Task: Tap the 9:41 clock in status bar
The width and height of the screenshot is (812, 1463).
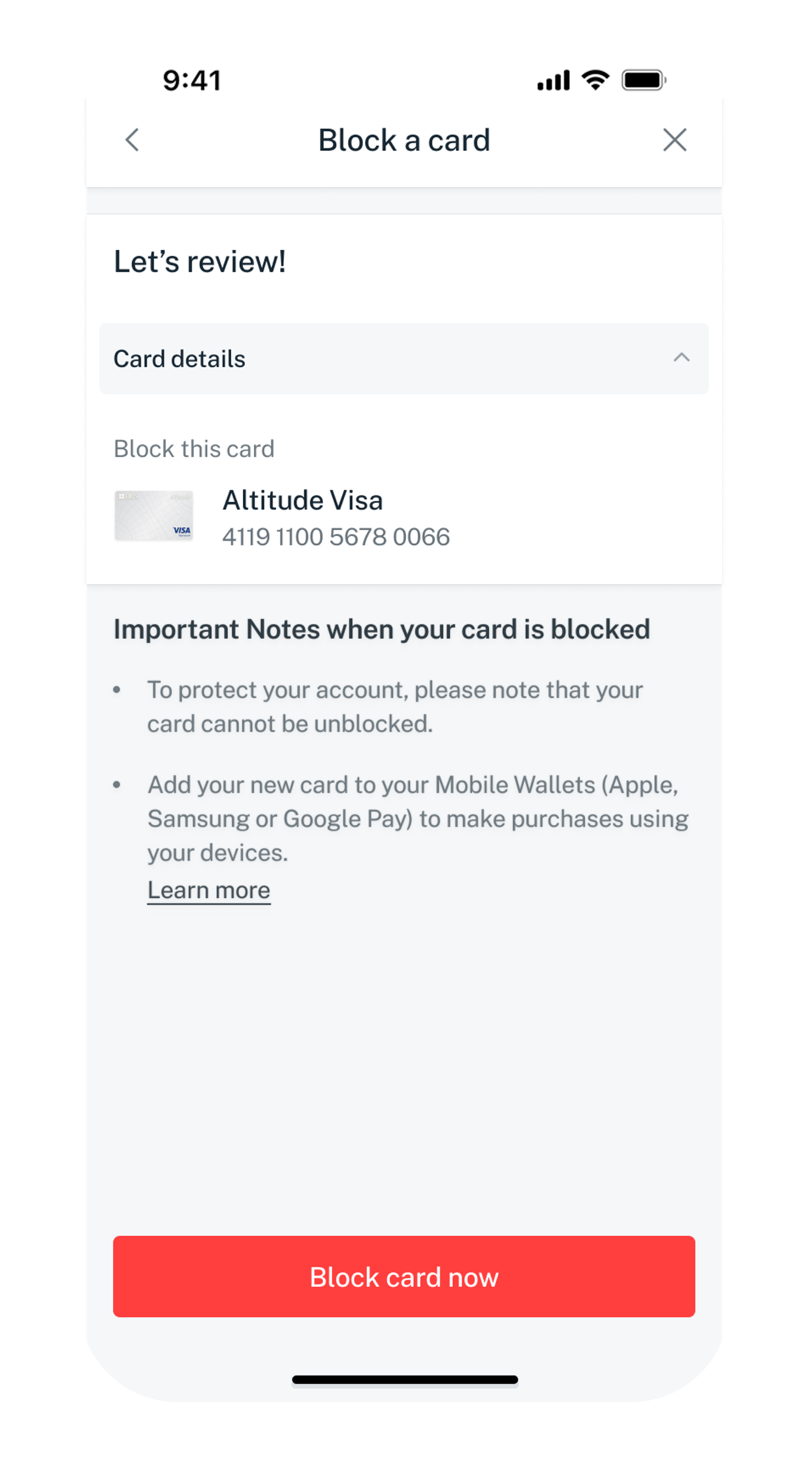Action: pos(192,80)
